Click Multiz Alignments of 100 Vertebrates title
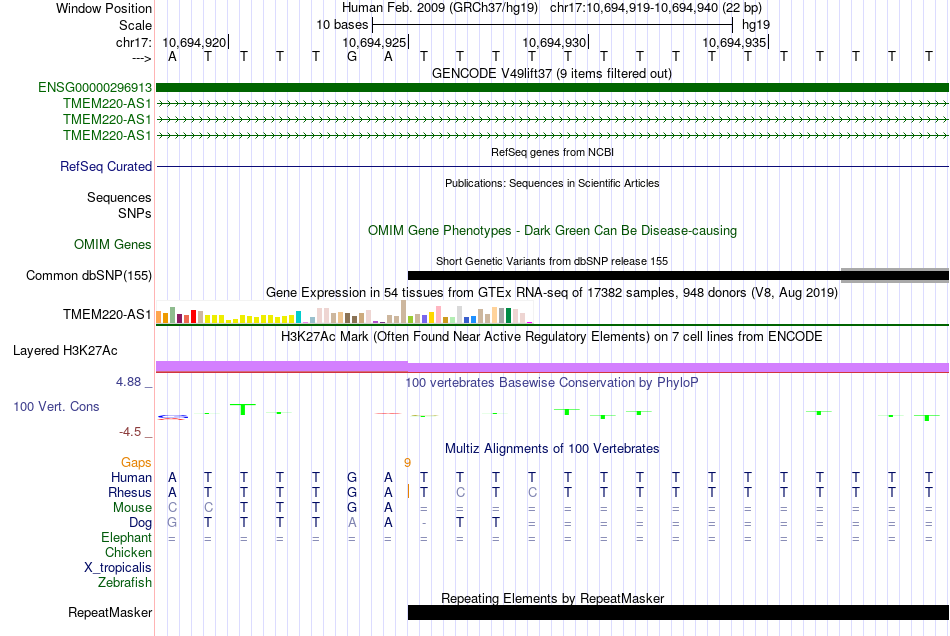The image size is (950, 636). [552, 449]
